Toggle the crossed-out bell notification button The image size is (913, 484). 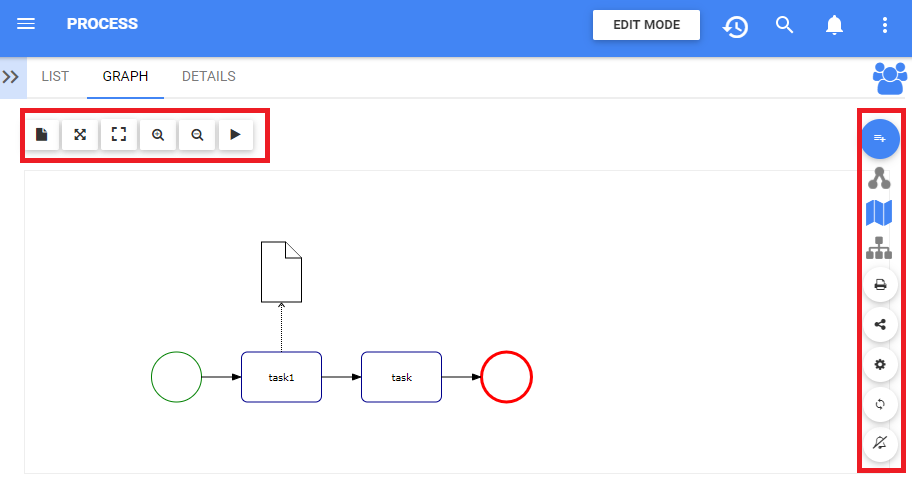click(x=880, y=442)
